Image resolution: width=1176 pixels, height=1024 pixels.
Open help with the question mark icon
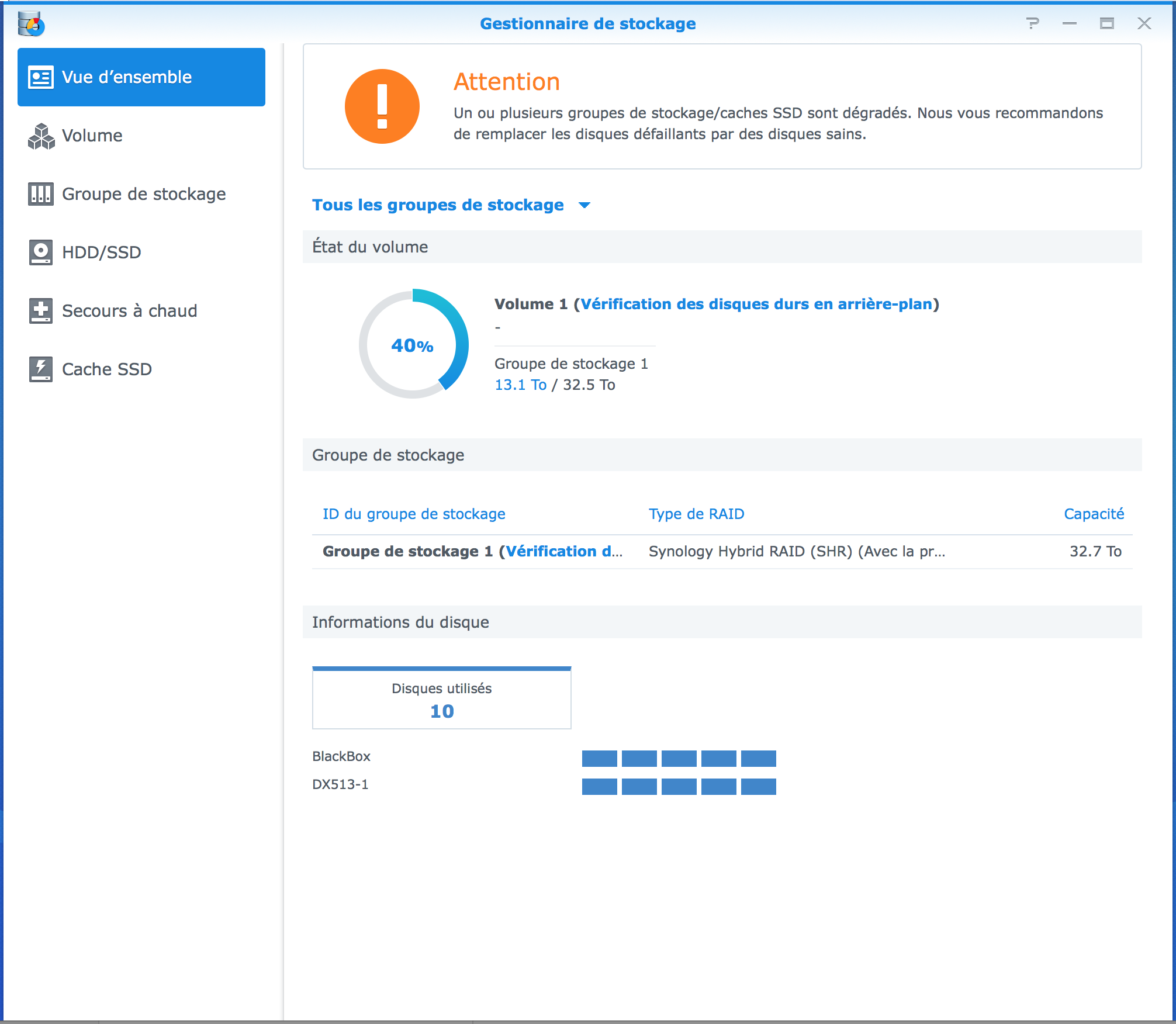[1033, 23]
